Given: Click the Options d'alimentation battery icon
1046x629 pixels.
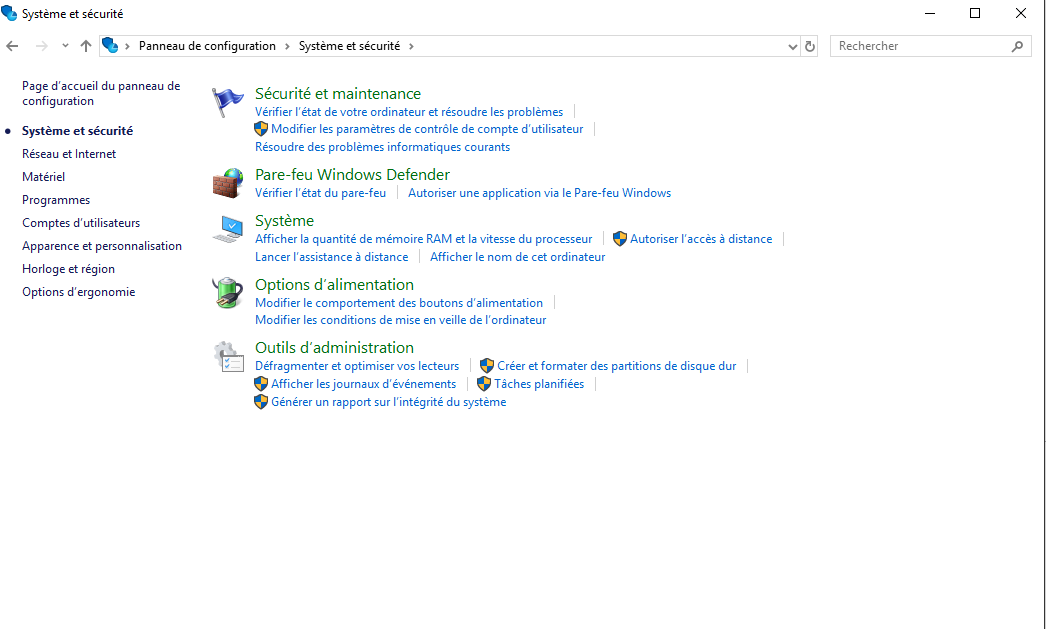Looking at the screenshot, I should [x=228, y=293].
